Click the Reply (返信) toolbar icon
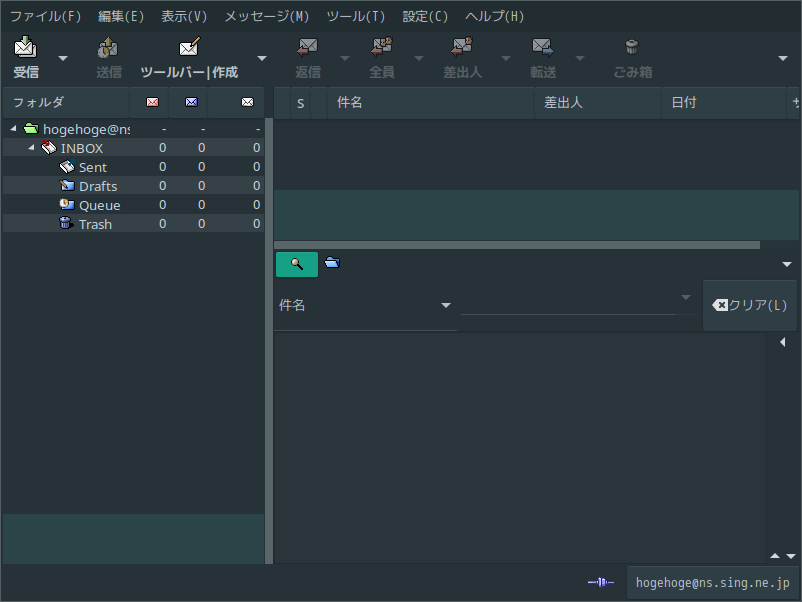This screenshot has width=802, height=602. [307, 48]
